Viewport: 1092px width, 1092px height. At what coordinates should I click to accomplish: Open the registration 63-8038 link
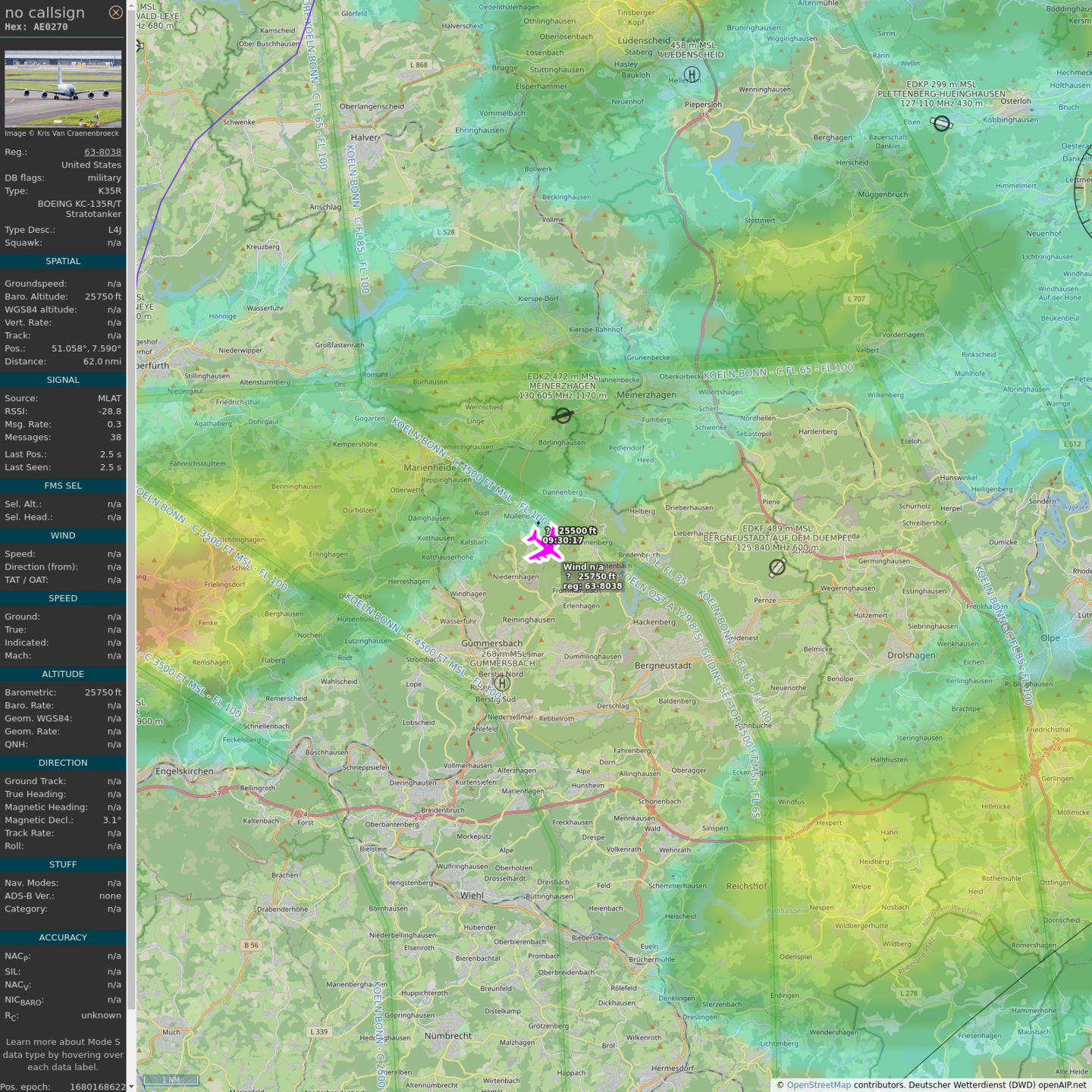[102, 152]
